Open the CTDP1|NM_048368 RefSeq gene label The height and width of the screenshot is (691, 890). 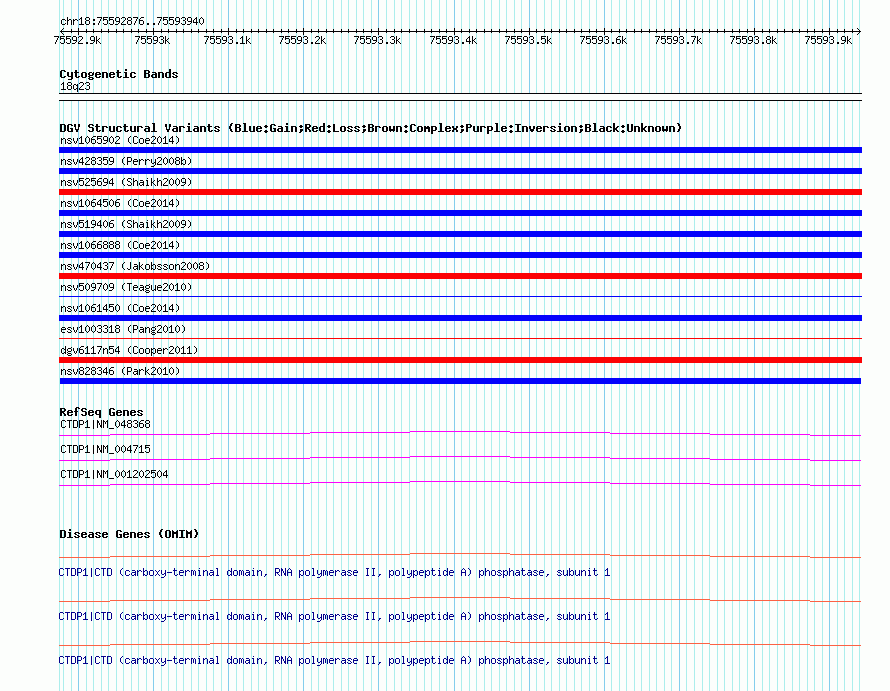105,424
